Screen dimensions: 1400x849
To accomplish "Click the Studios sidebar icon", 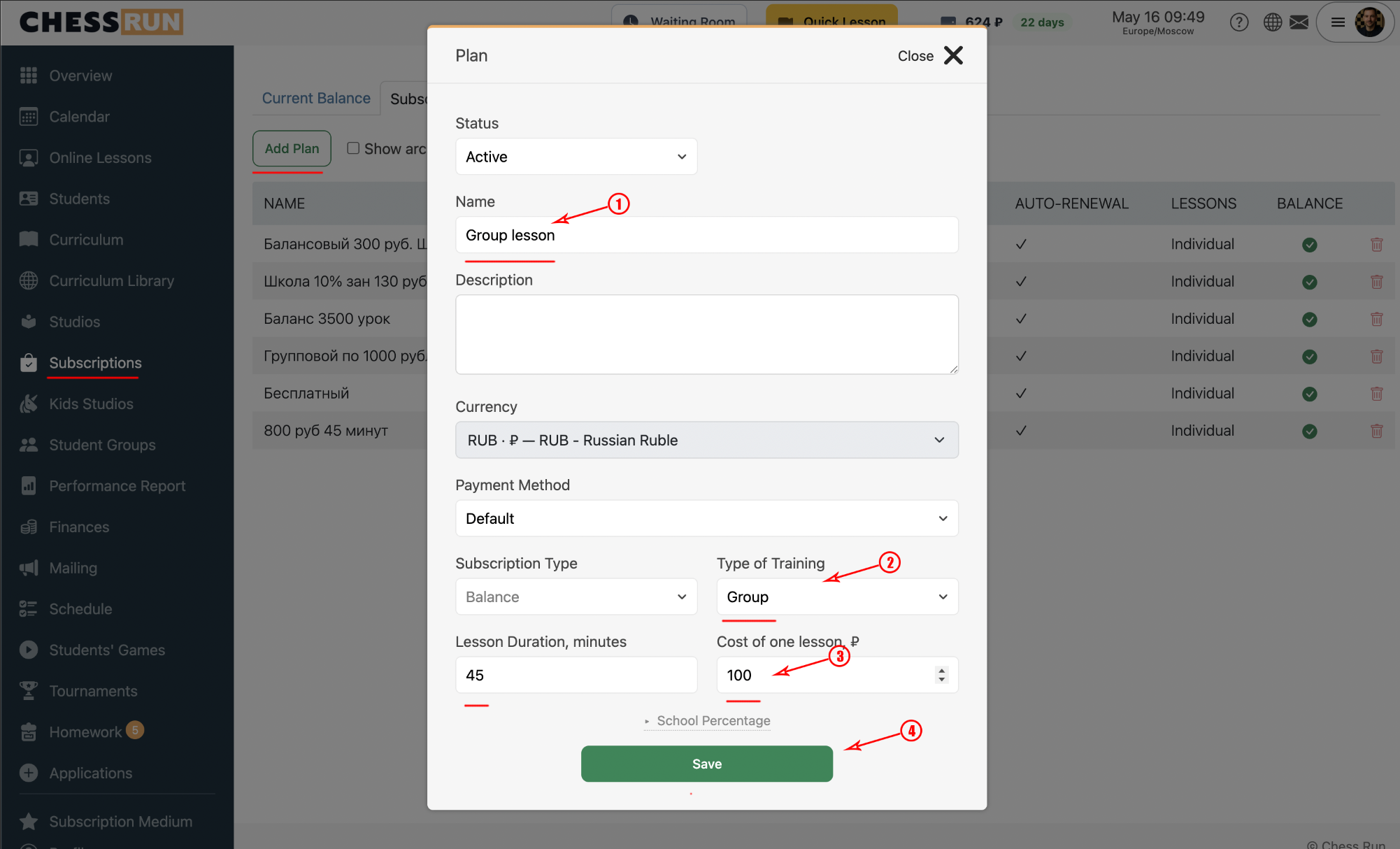I will (29, 322).
